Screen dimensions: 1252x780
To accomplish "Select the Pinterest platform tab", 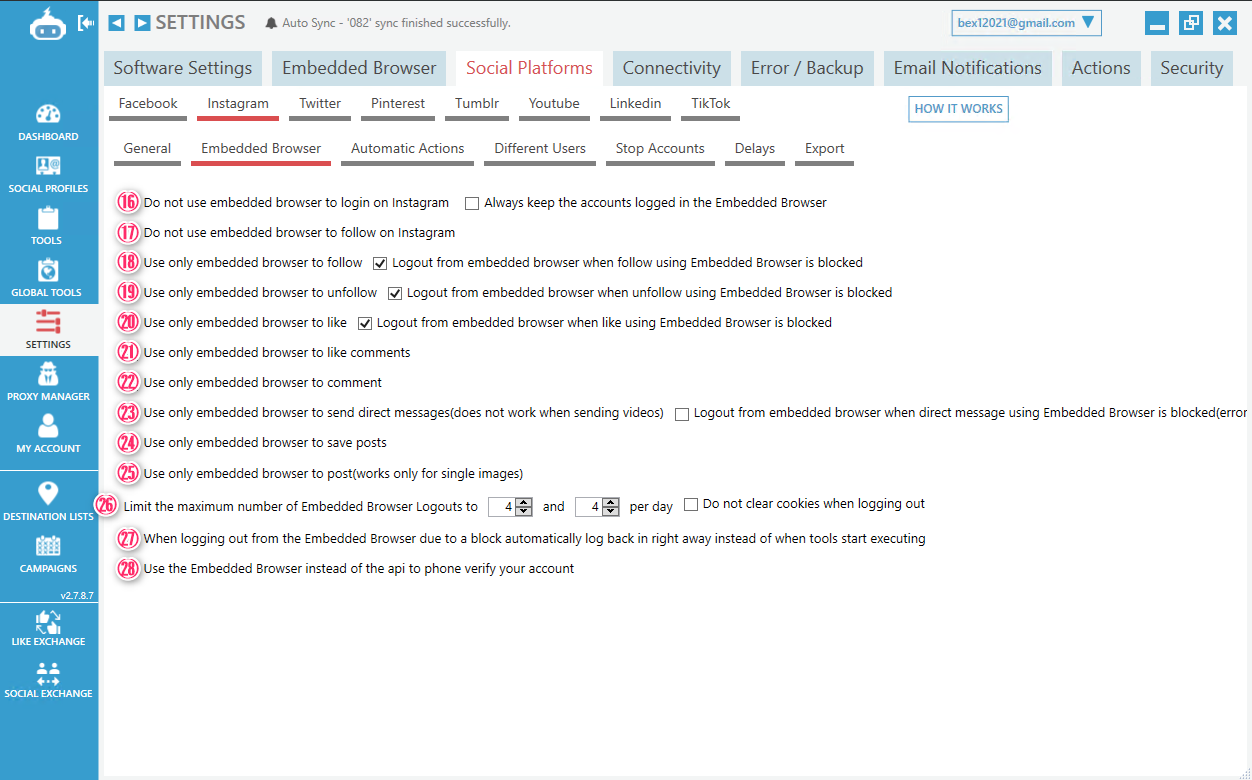I will [x=398, y=104].
